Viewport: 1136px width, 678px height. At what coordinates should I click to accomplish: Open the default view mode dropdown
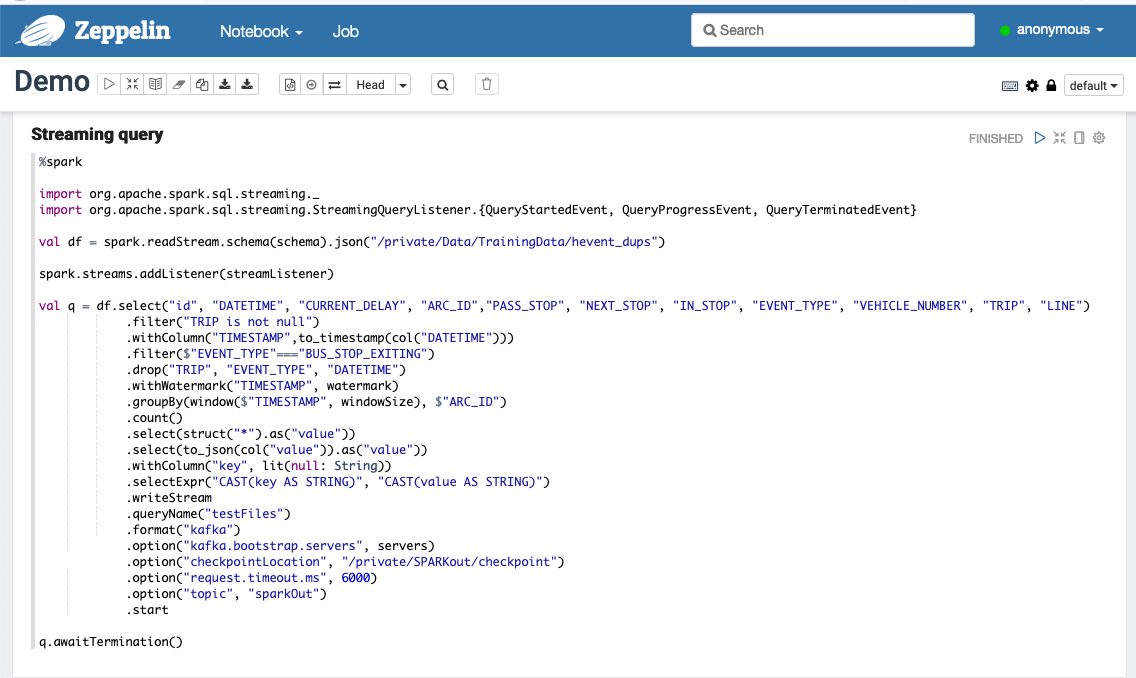1093,85
